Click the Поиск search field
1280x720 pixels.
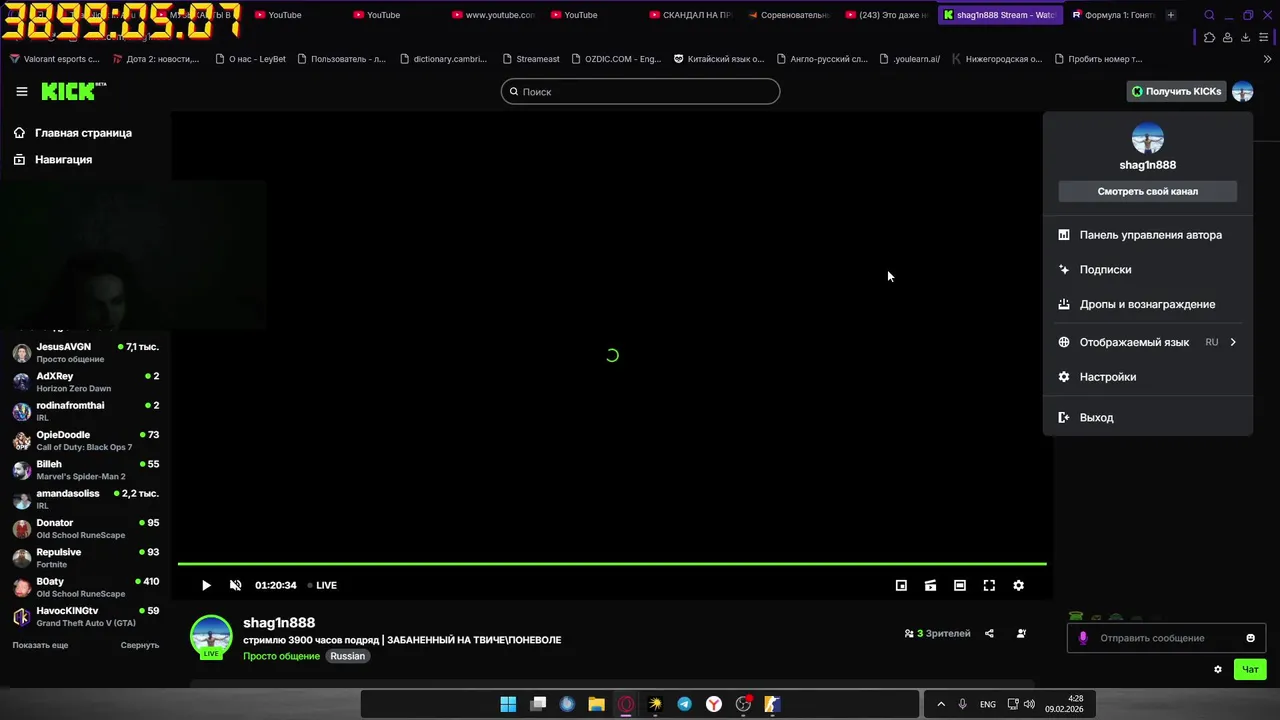pyautogui.click(x=640, y=91)
